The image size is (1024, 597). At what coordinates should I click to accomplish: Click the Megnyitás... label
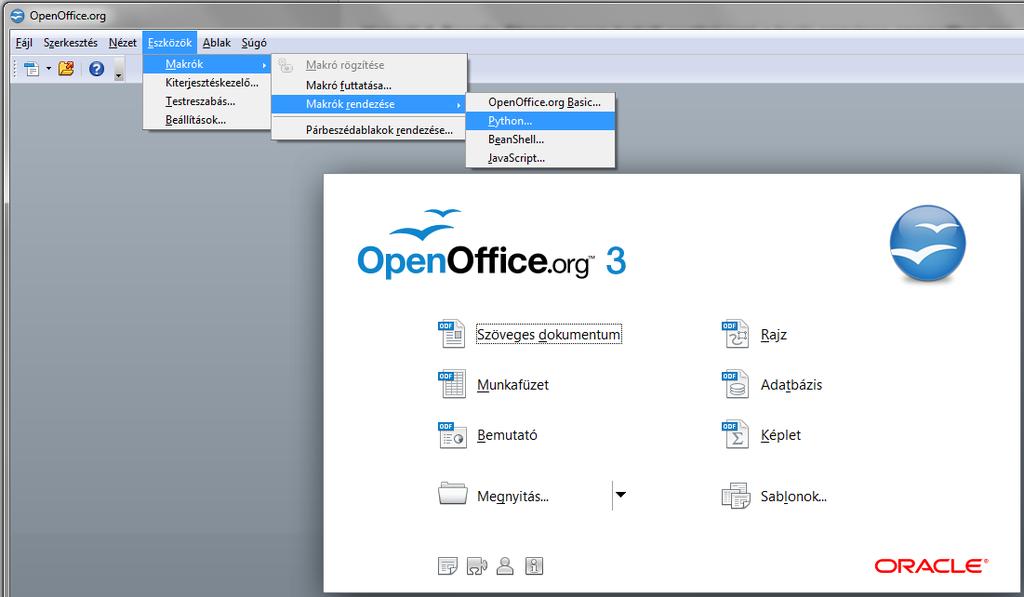click(x=513, y=496)
